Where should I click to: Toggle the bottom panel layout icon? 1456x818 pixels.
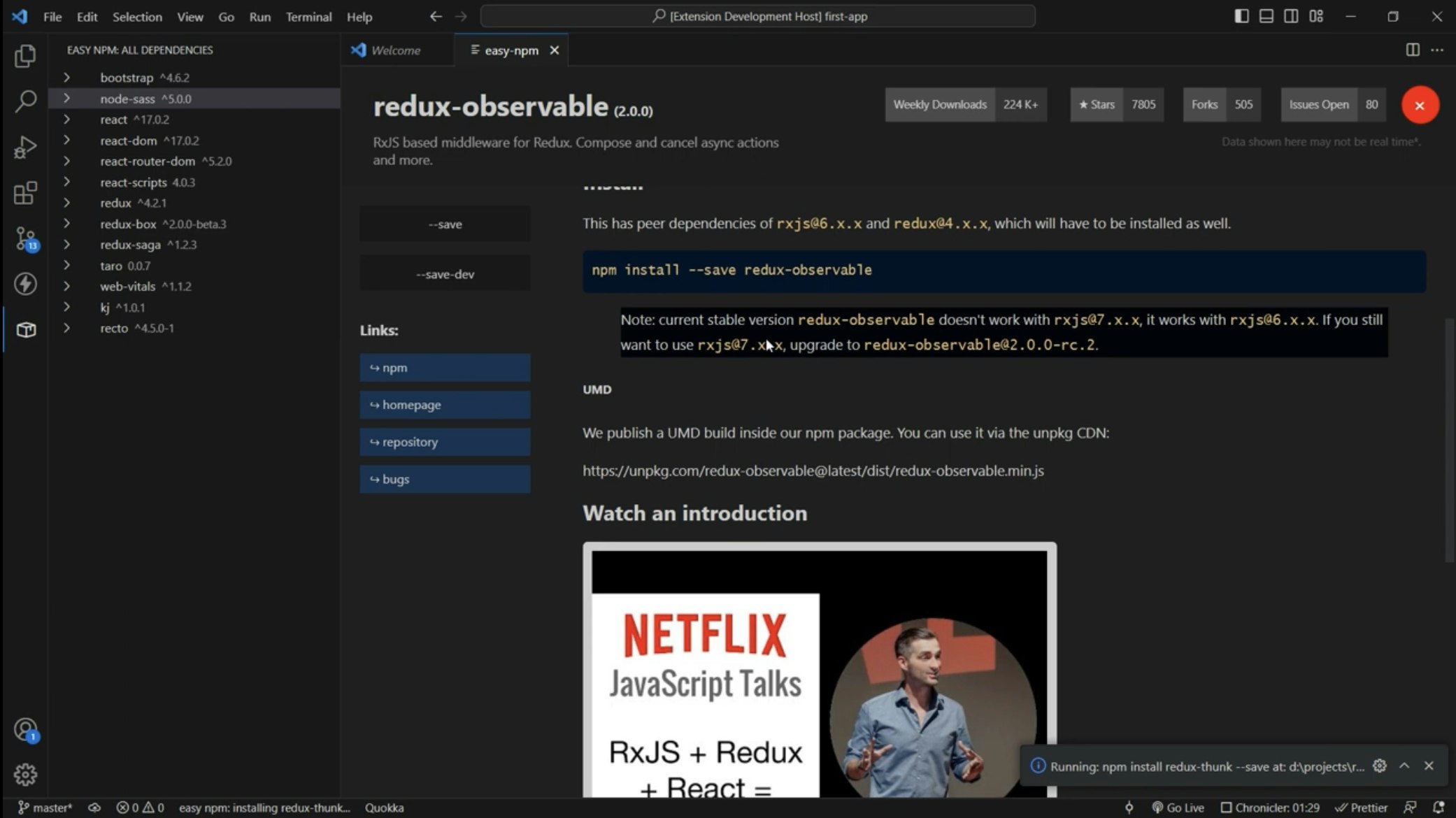pos(1266,16)
